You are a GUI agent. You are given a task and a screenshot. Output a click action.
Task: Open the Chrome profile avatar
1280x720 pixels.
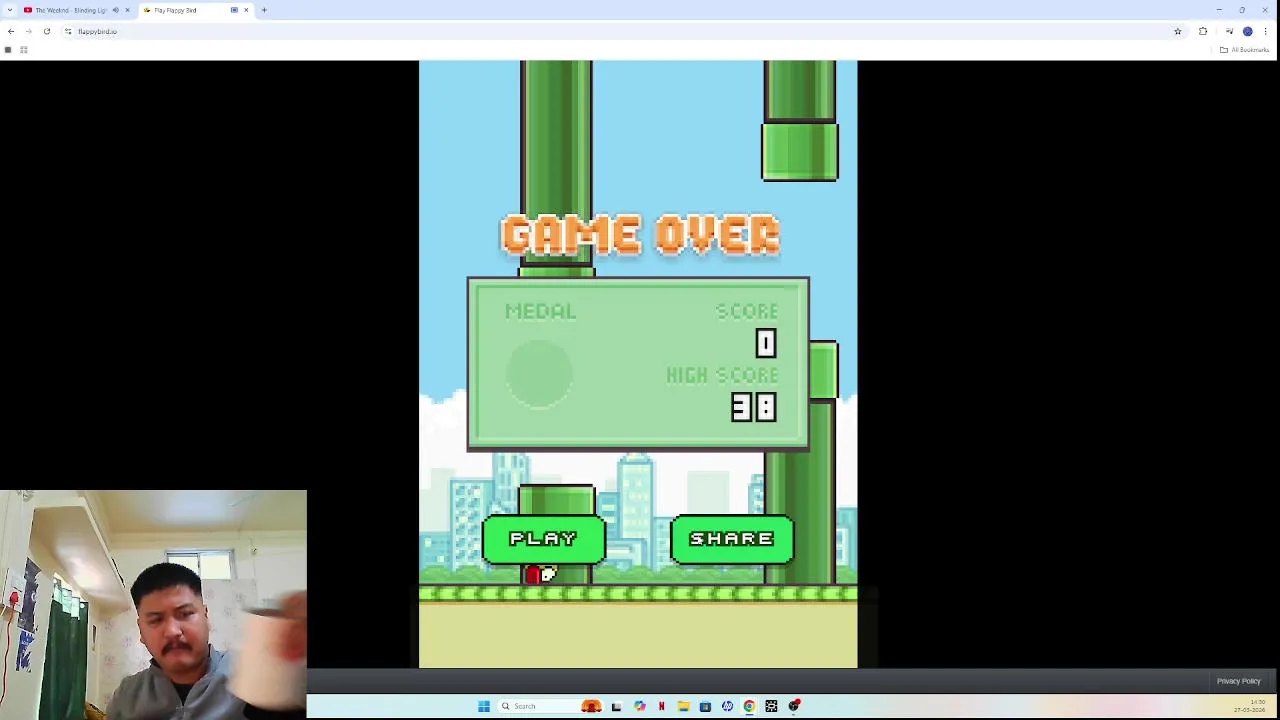1247,31
